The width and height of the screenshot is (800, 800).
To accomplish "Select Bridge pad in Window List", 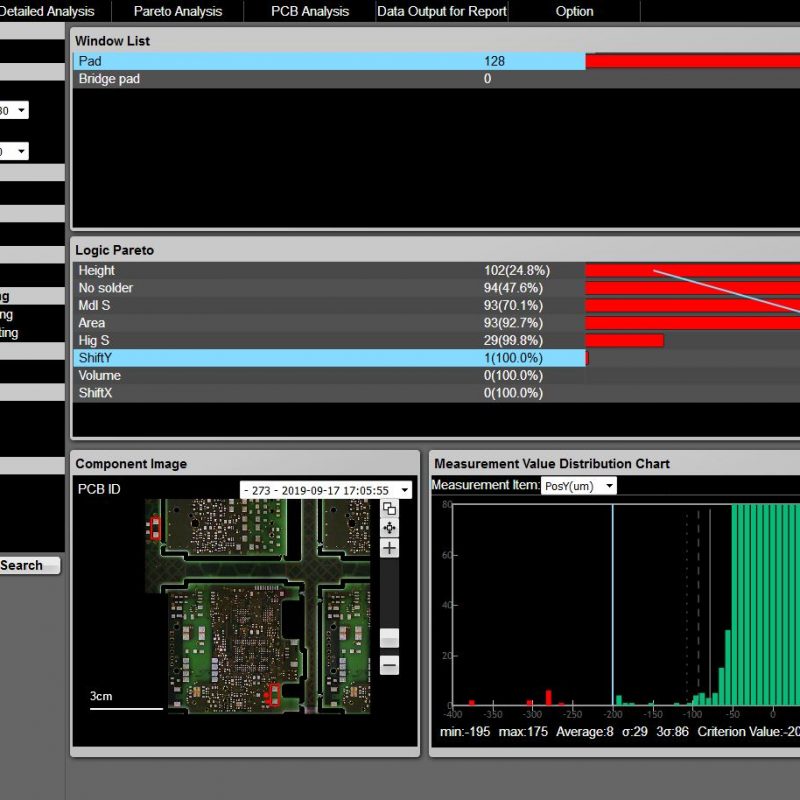I will (109, 79).
